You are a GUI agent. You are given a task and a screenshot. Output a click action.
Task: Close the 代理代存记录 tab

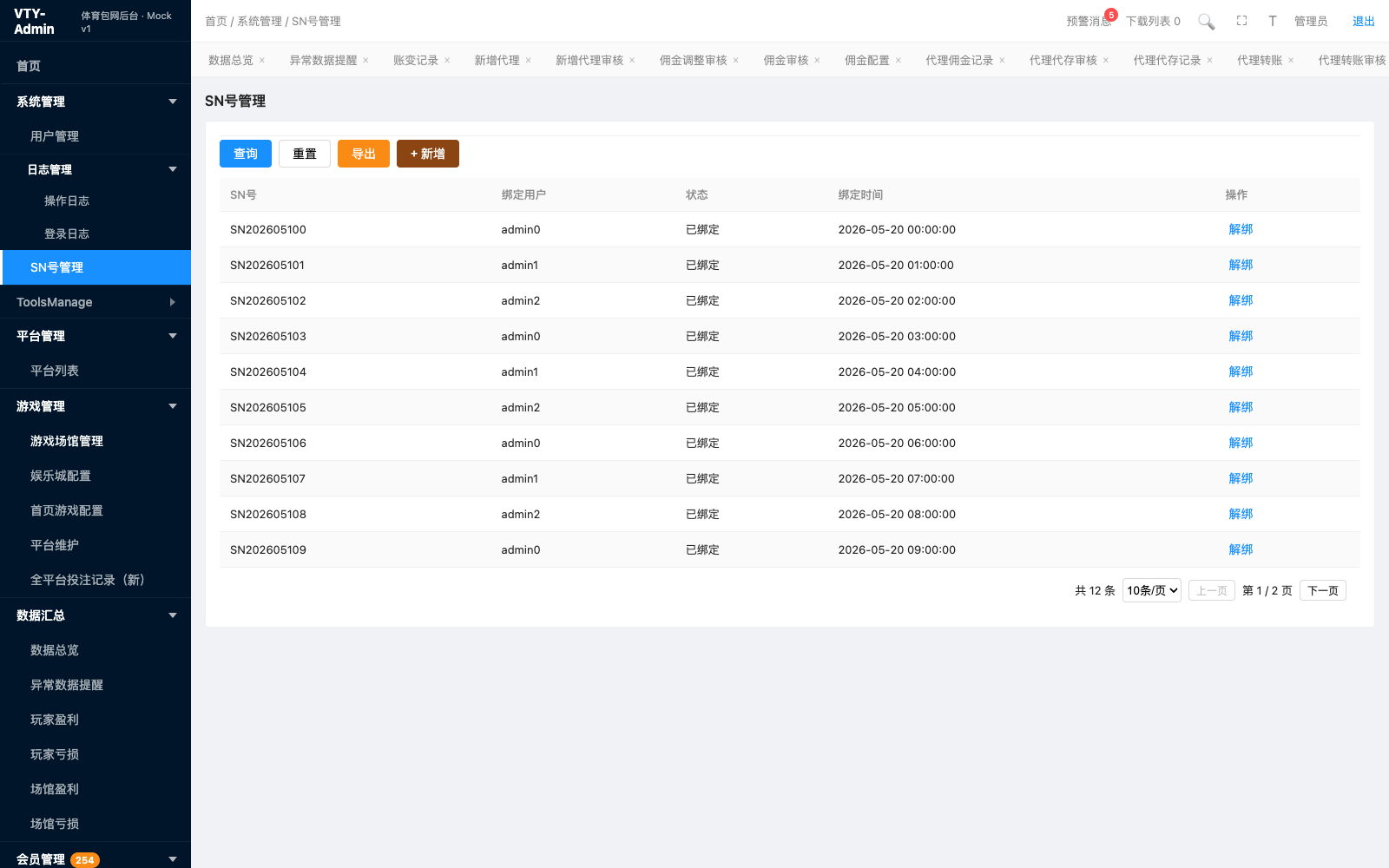1210,61
